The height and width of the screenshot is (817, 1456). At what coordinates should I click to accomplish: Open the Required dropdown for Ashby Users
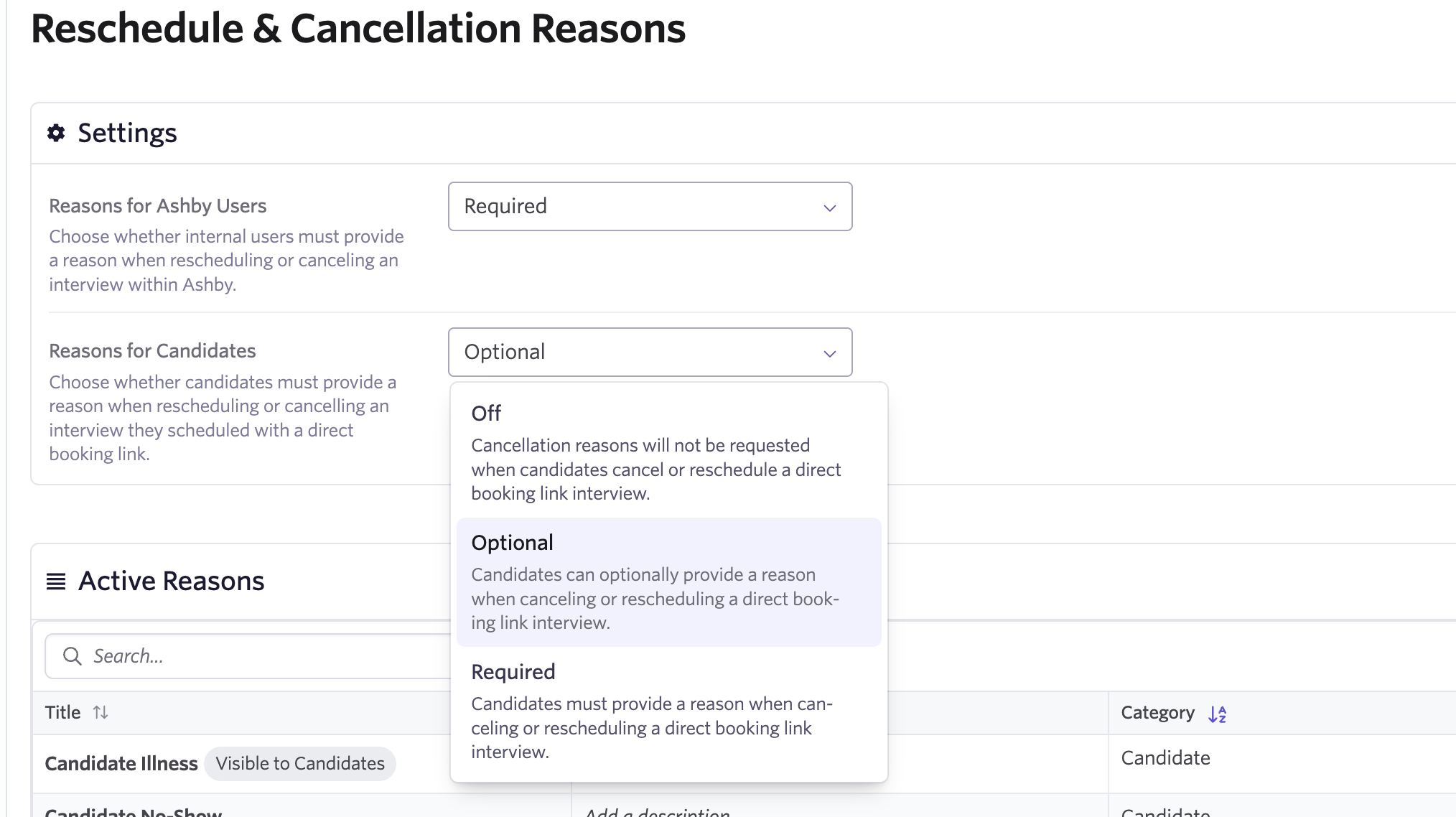tap(649, 206)
